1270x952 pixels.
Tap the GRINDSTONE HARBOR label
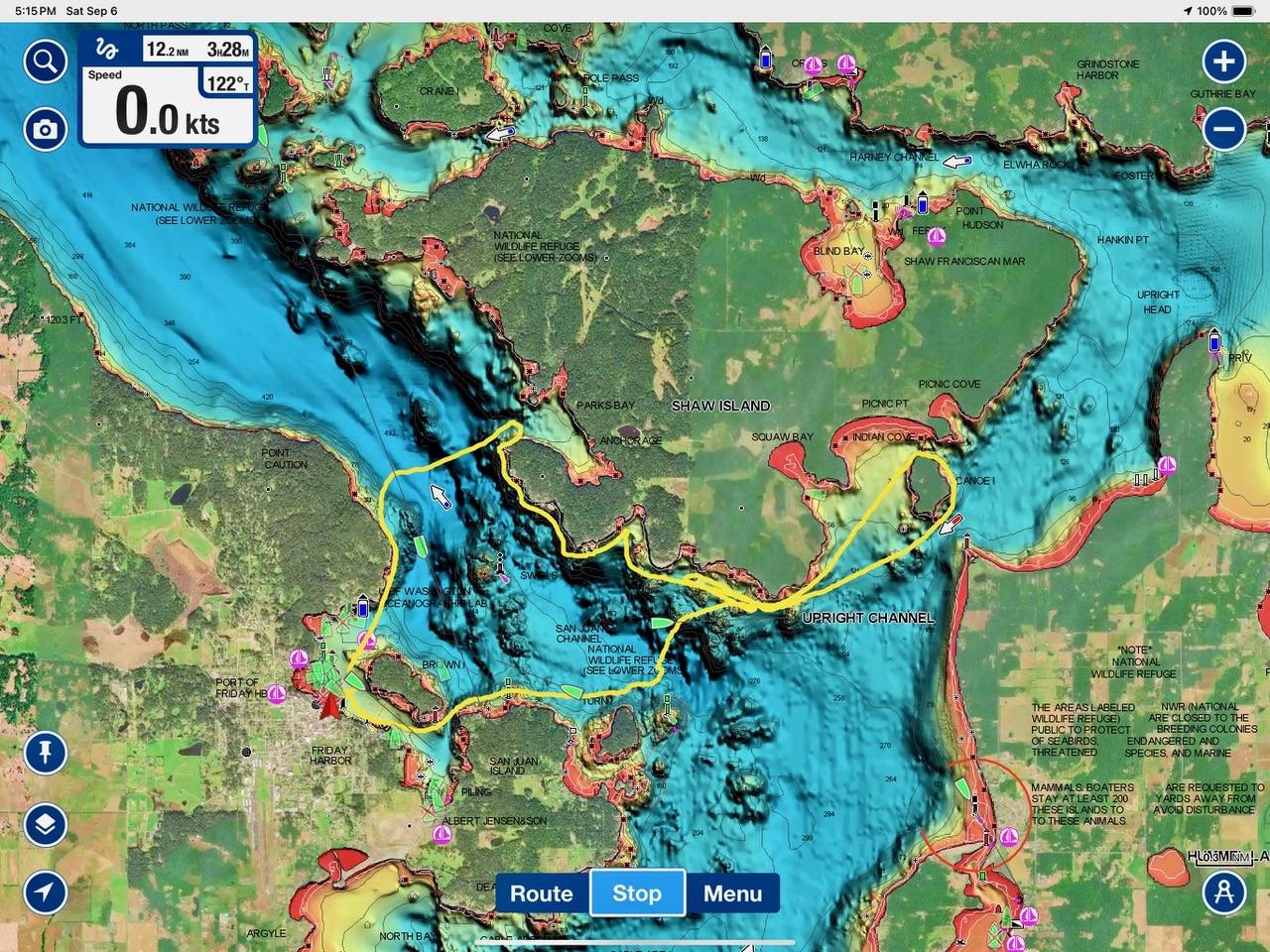pyautogui.click(x=1107, y=69)
